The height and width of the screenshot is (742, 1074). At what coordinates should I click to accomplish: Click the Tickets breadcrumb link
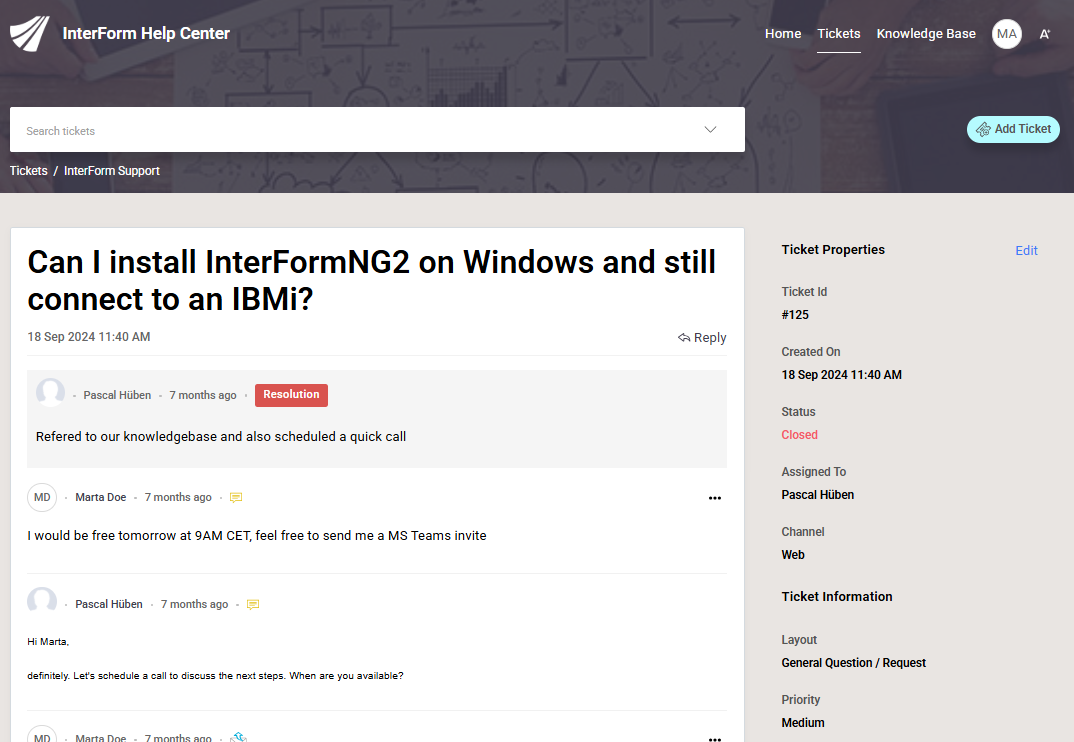pyautogui.click(x=29, y=171)
